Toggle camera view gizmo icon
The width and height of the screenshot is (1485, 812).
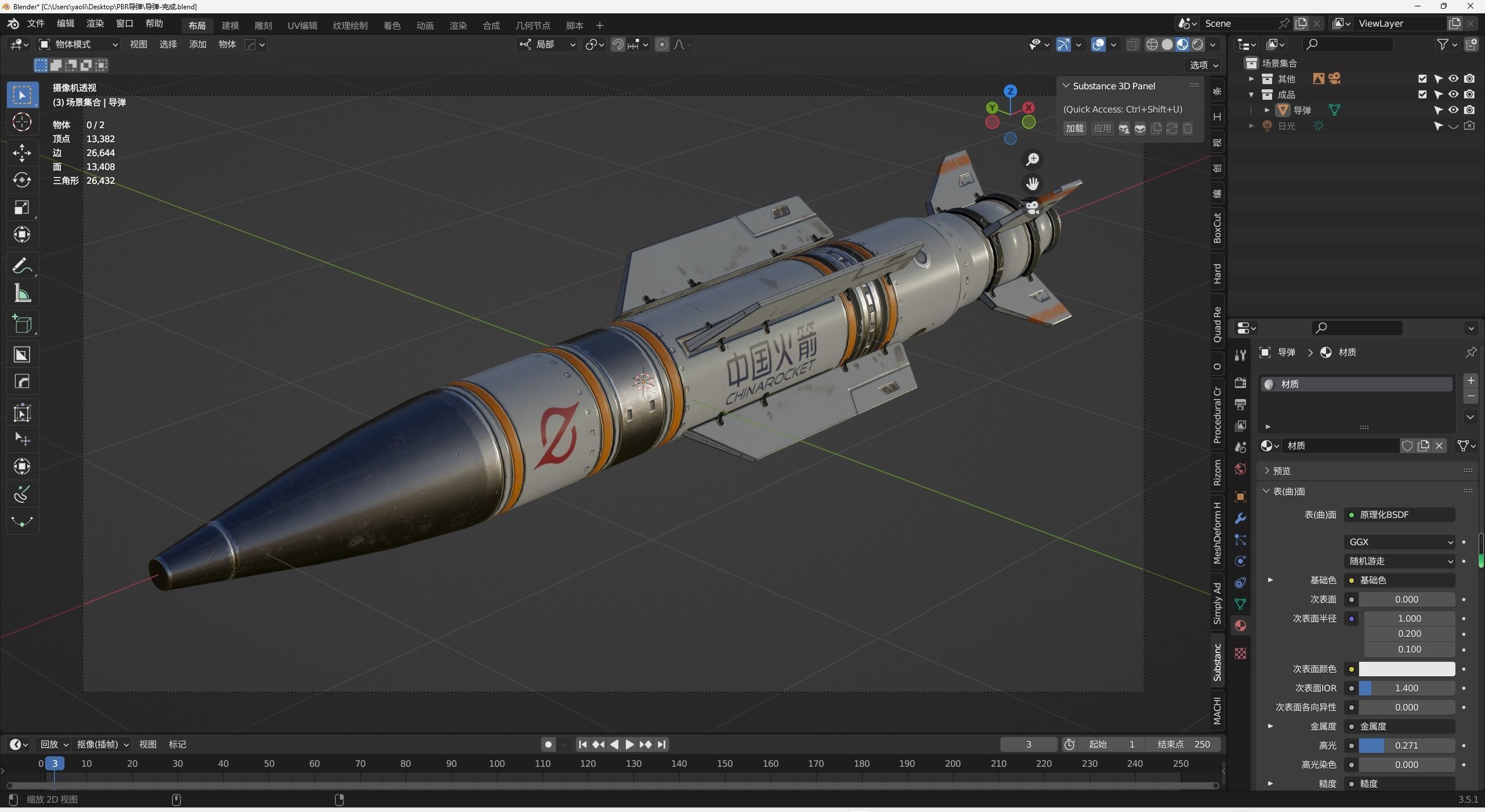[x=1033, y=208]
